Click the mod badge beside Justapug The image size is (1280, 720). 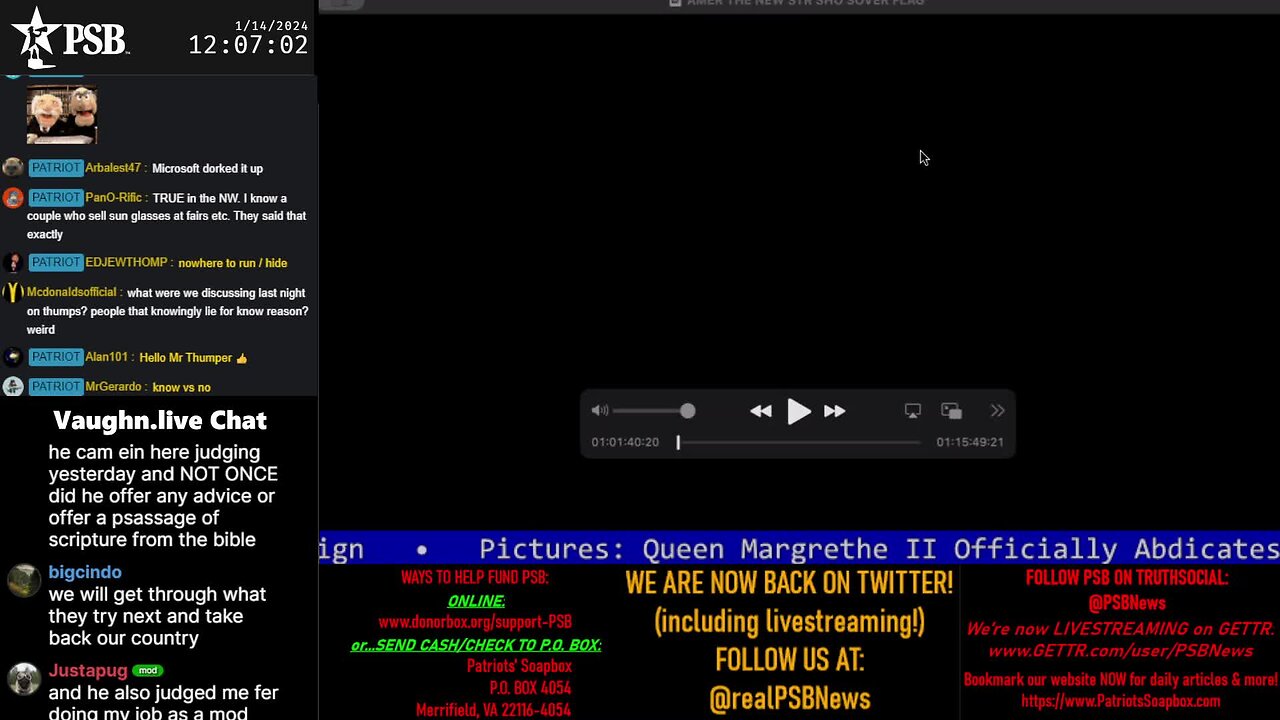148,670
